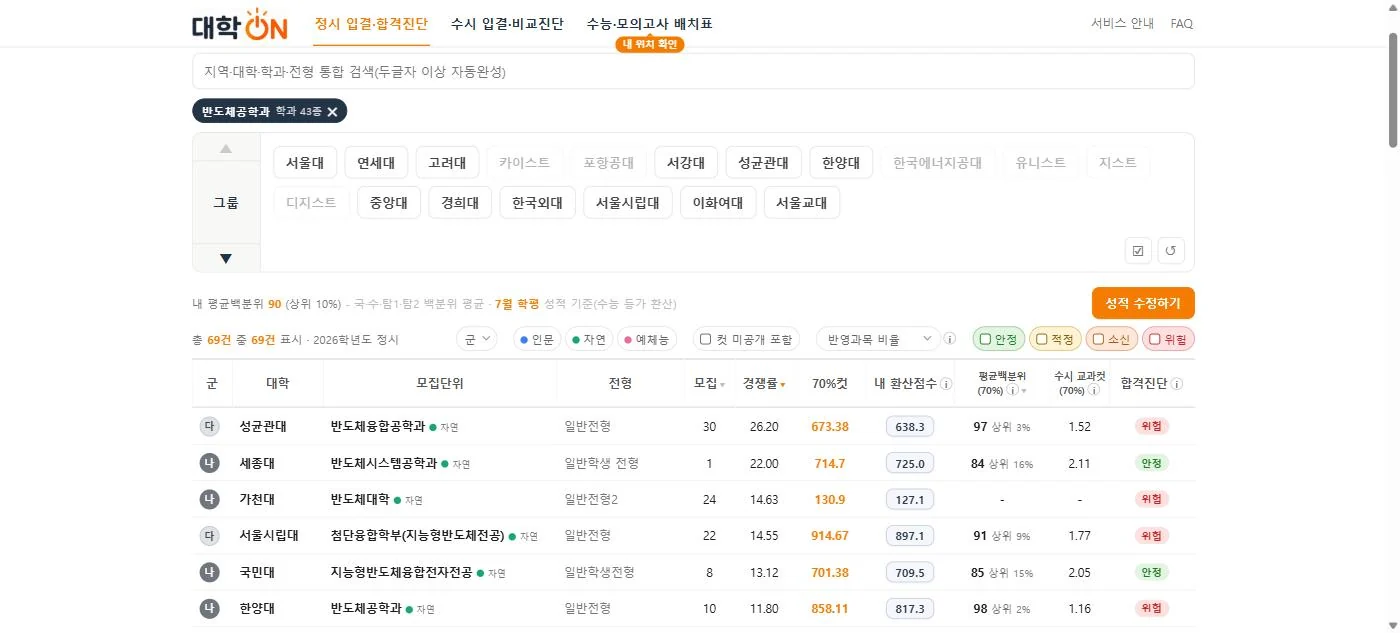
Task: Toggle the 소신 filter checkbox
Action: pyautogui.click(x=1099, y=339)
